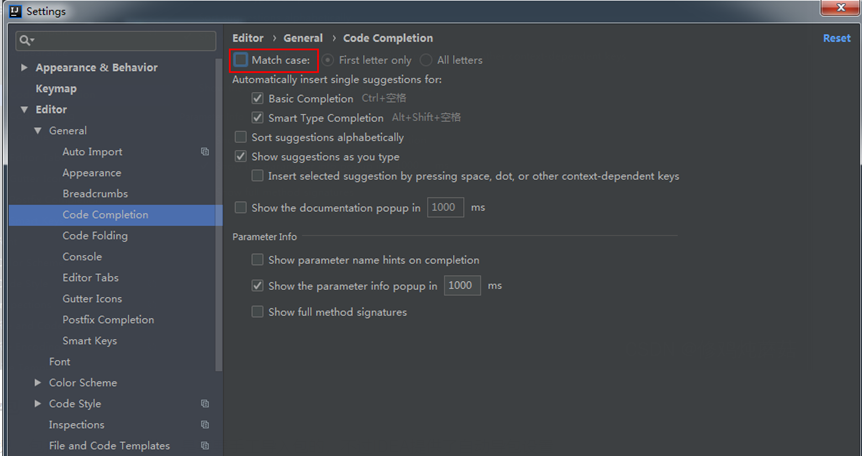This screenshot has width=862, height=456.
Task: Select Appearance under General
Action: 92,173
